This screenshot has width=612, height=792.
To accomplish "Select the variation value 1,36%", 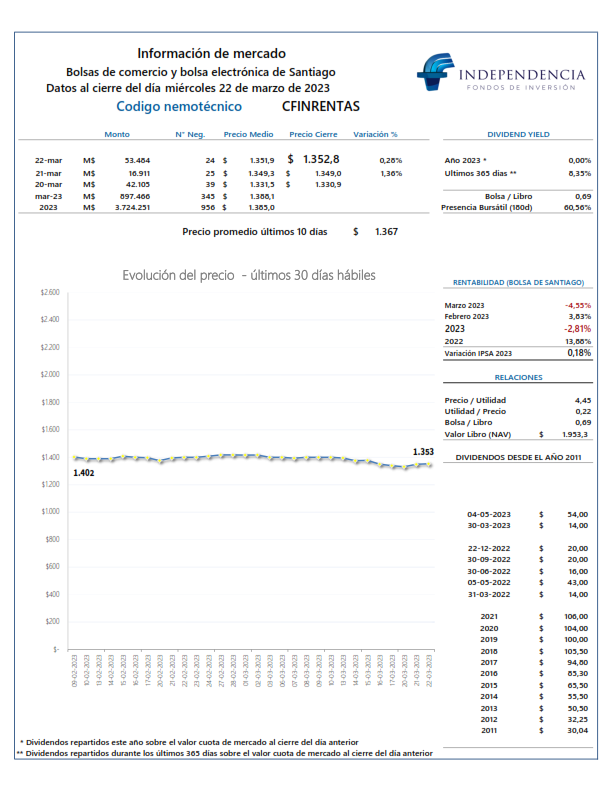I will (x=391, y=173).
